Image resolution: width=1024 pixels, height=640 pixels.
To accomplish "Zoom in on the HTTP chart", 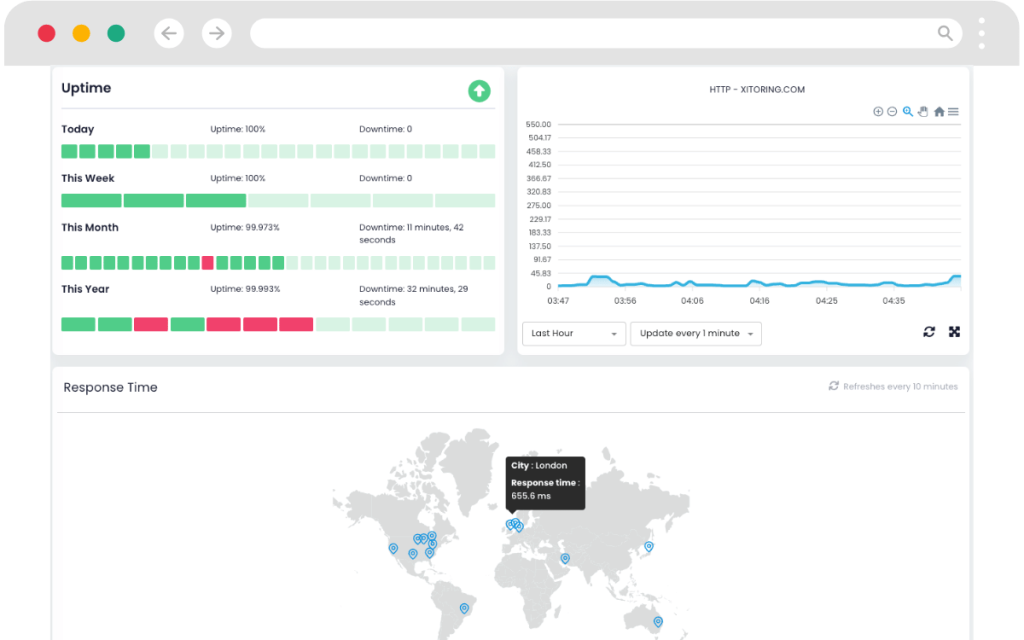I will 879,112.
